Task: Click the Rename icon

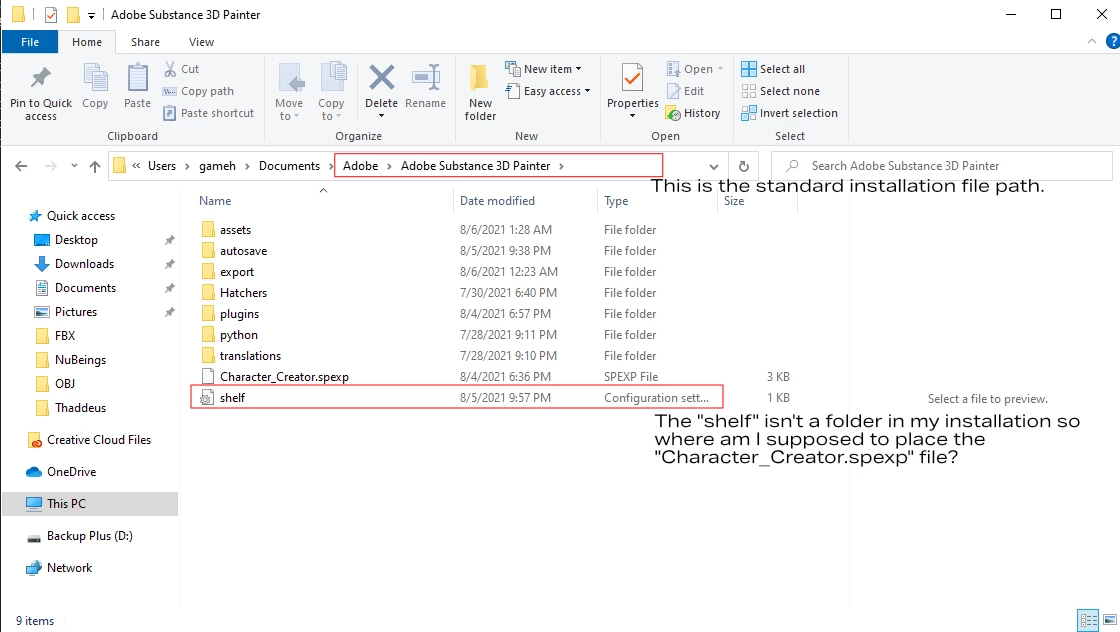Action: pyautogui.click(x=426, y=77)
